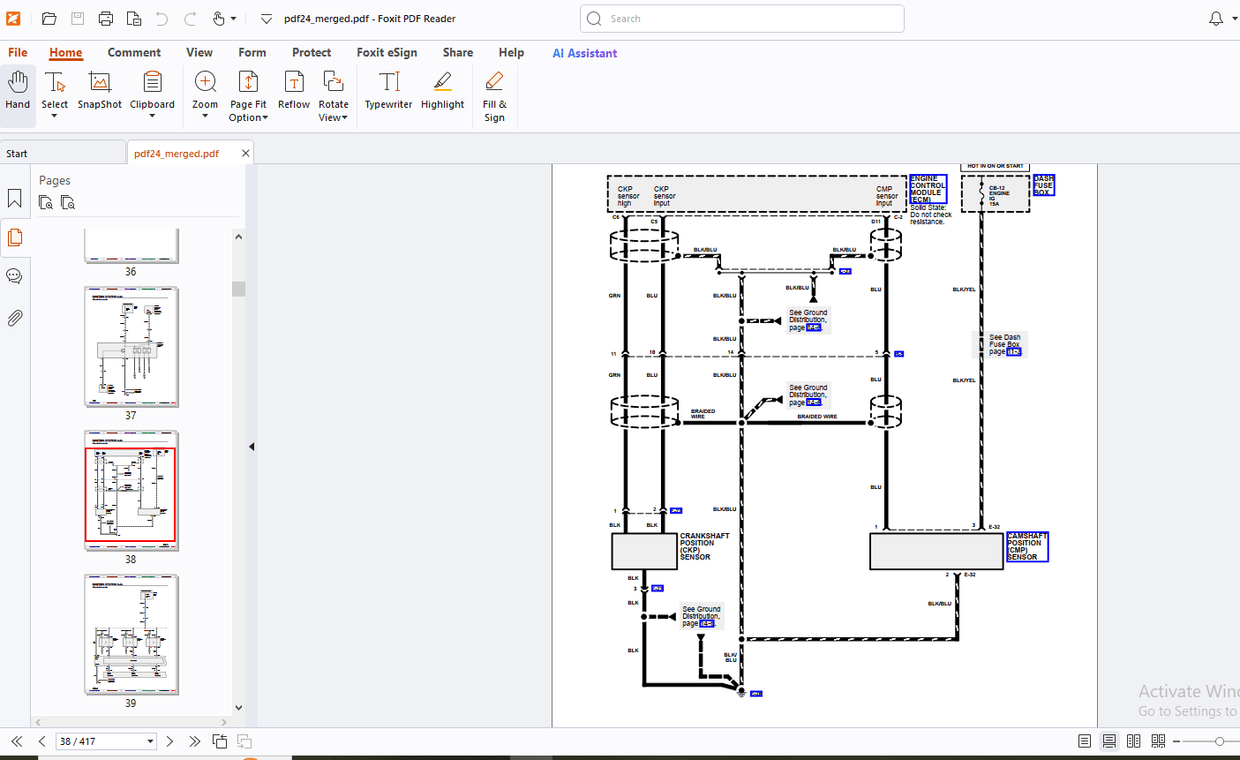
Task: Expand the Select tool dropdown arrow
Action: (55, 117)
